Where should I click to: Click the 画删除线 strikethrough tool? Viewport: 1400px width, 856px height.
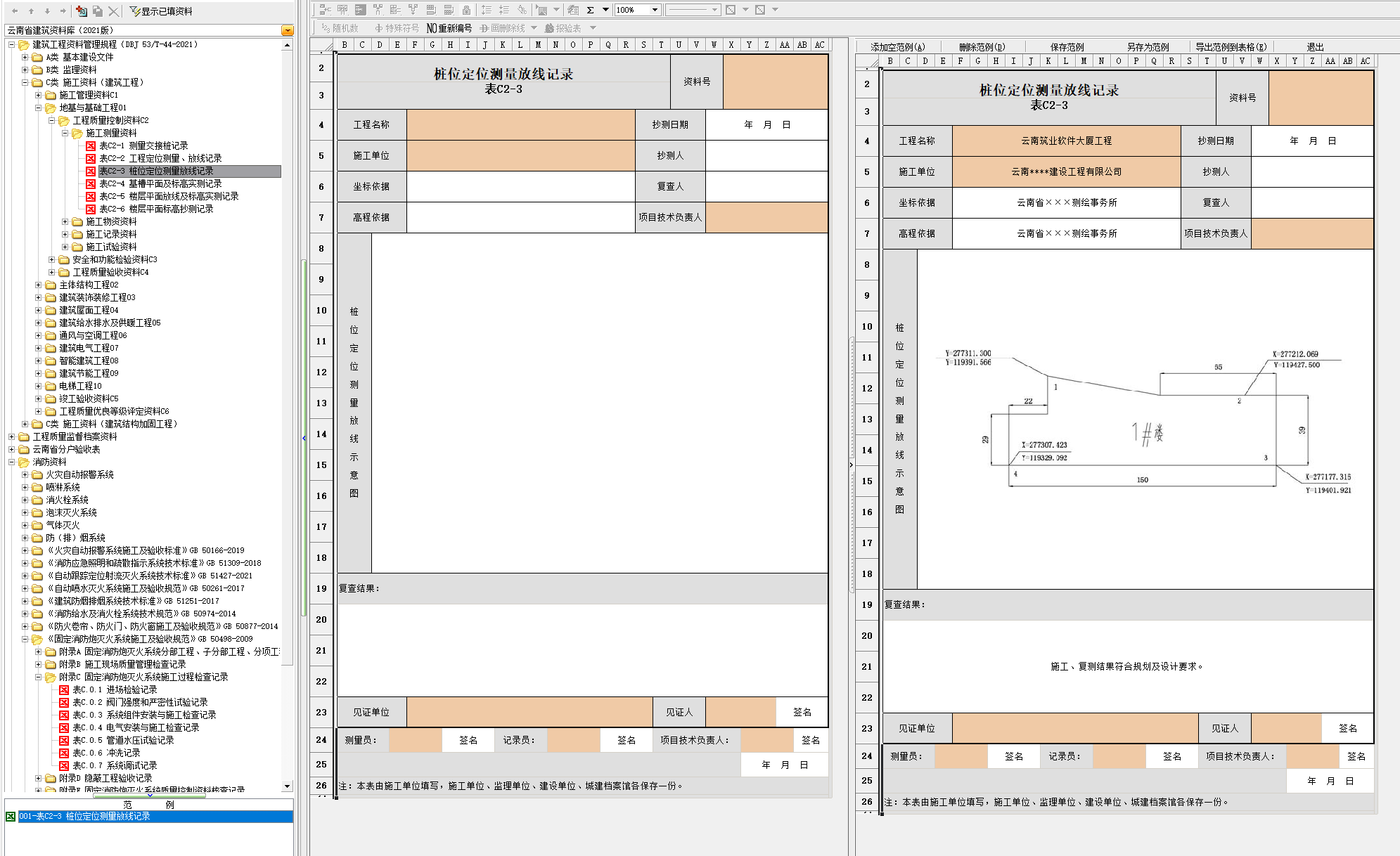[x=502, y=28]
